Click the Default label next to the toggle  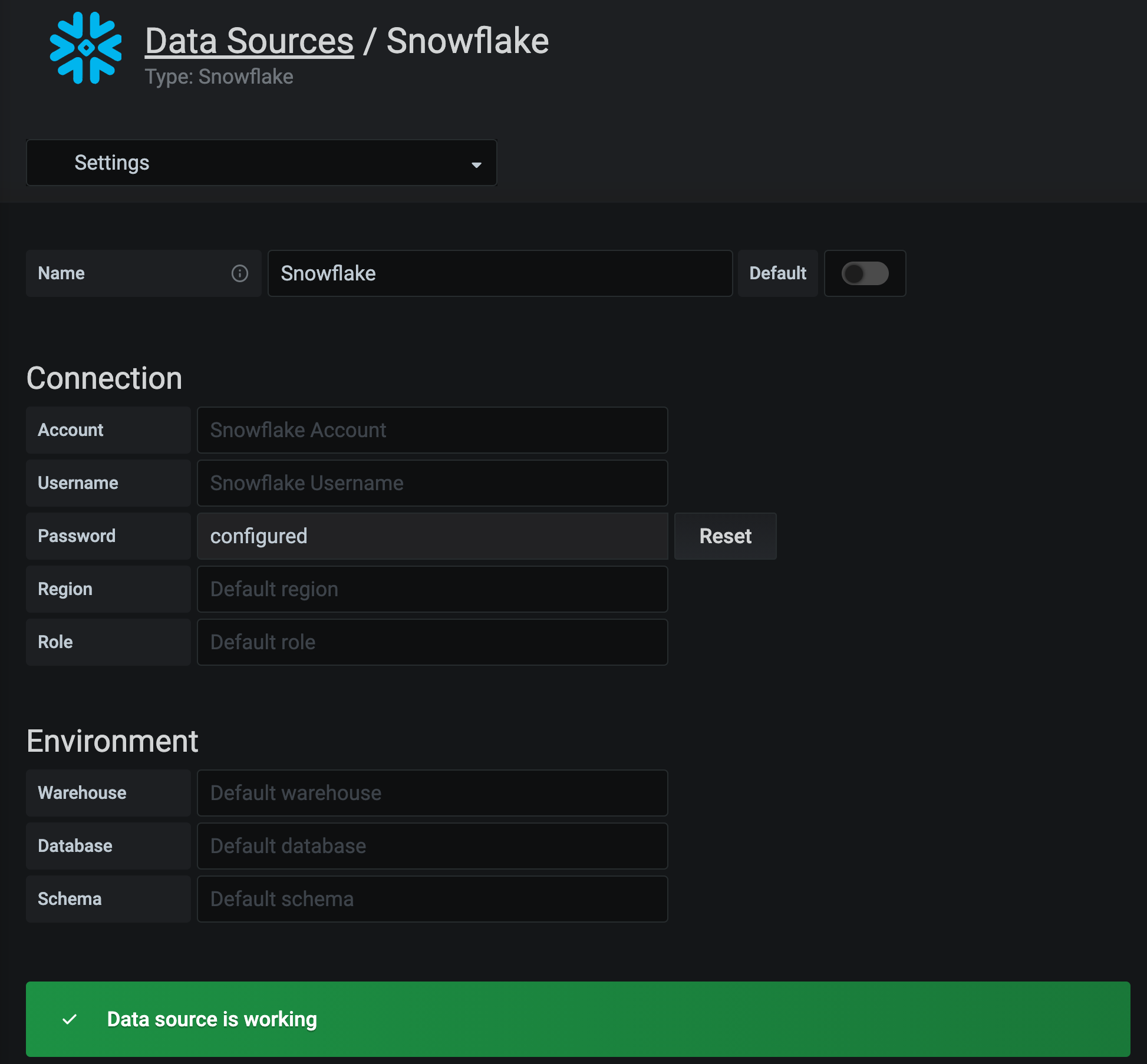click(778, 273)
